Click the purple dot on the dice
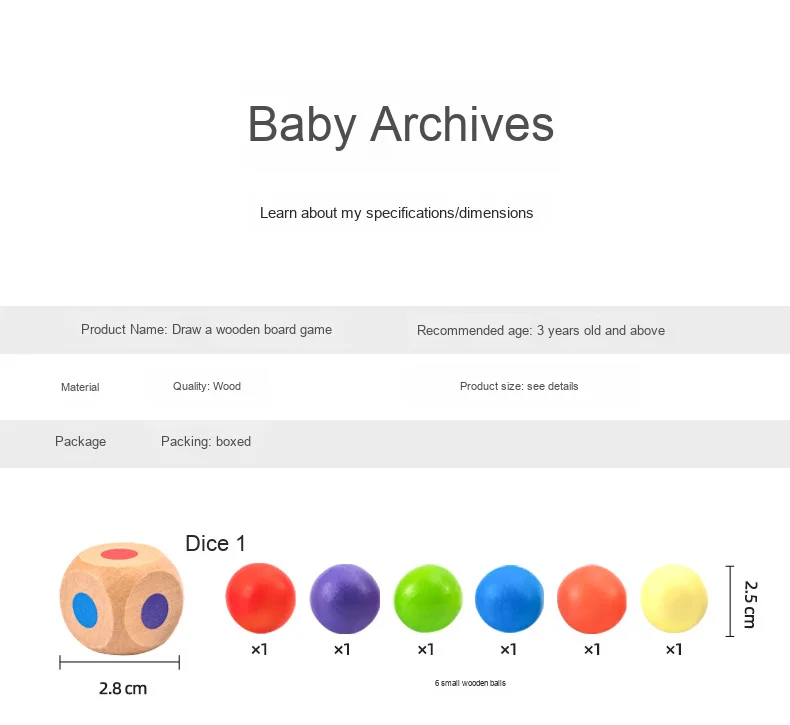Viewport: 790px width, 725px height. point(154,608)
